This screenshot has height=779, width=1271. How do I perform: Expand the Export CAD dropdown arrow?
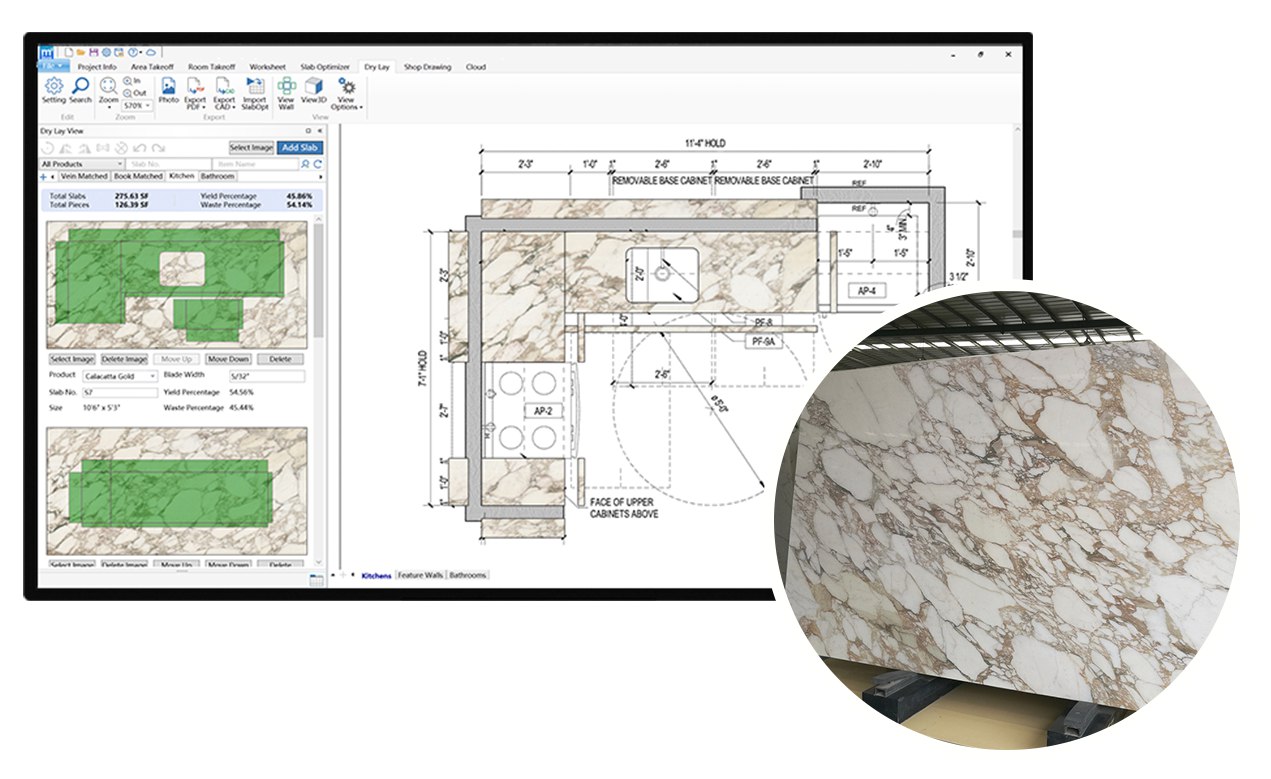click(232, 106)
